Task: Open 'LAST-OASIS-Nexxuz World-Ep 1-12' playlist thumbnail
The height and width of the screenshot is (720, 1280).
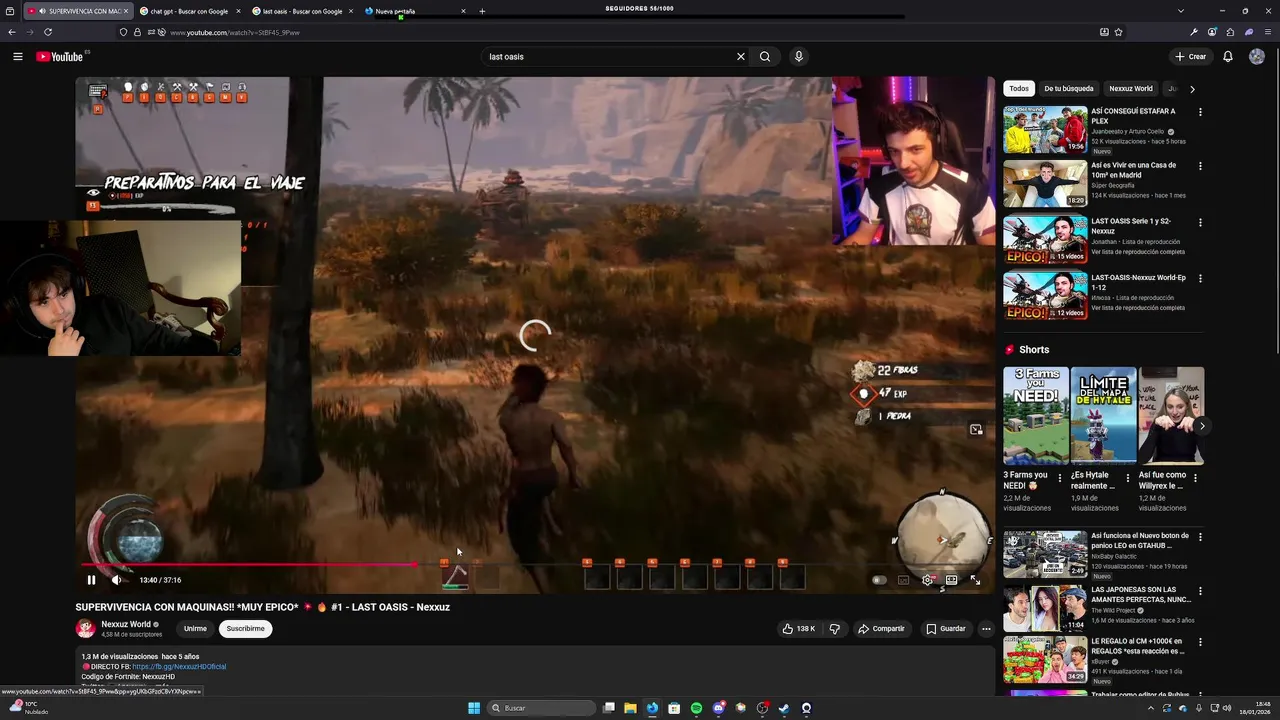Action: point(1045,296)
